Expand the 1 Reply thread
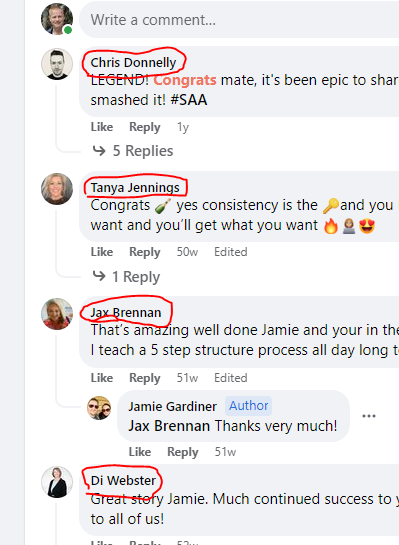This screenshot has width=399, height=545. point(126,277)
